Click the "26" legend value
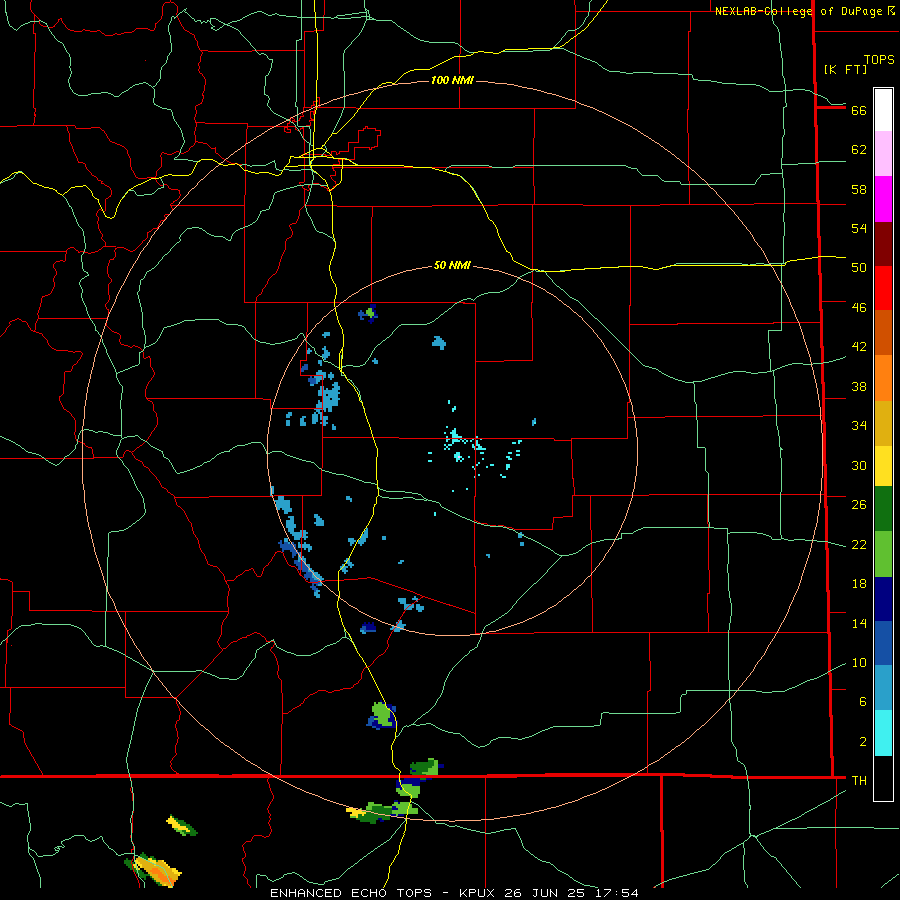900x900 pixels. tap(859, 505)
